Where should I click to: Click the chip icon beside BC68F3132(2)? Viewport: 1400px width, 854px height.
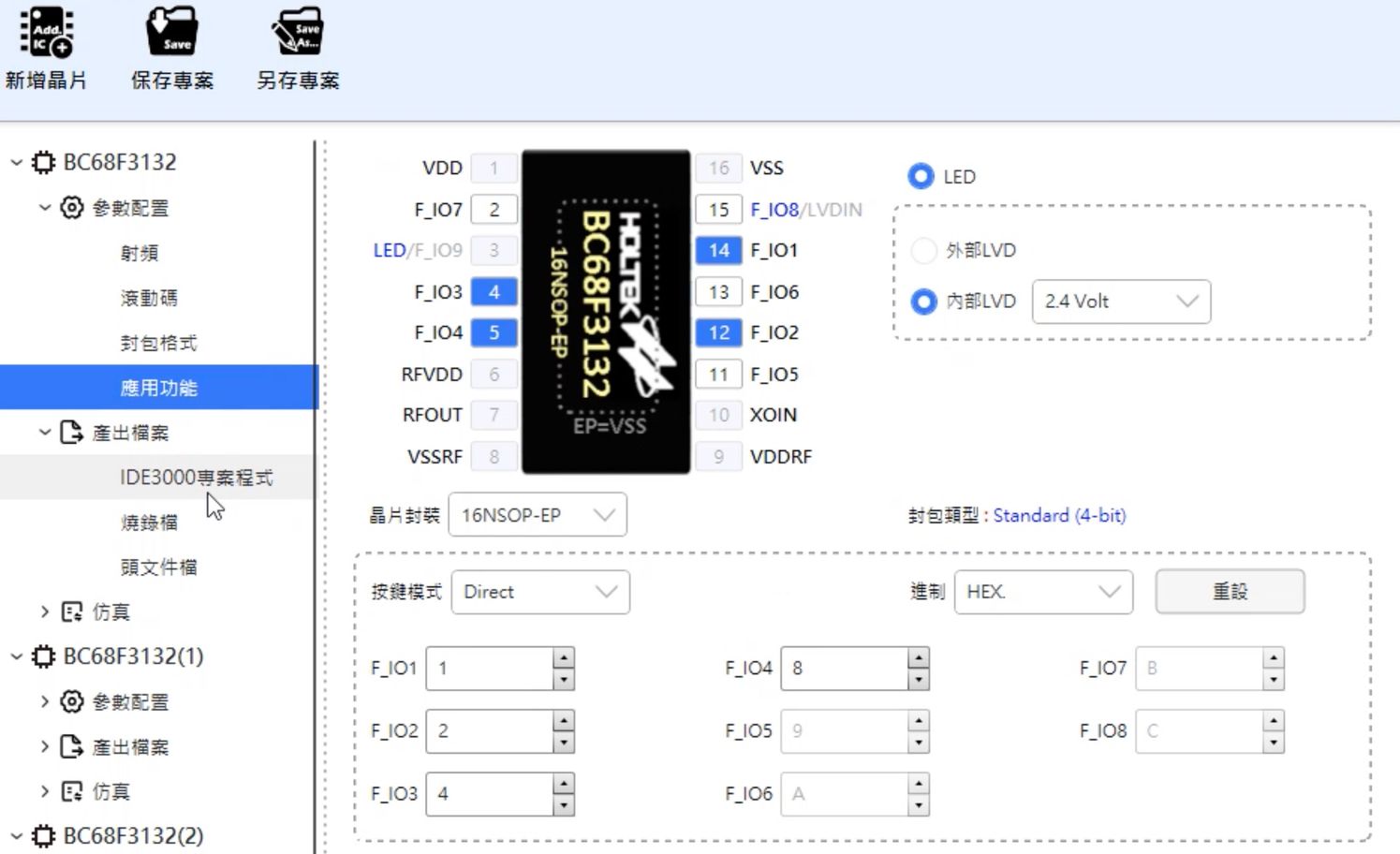[x=43, y=836]
